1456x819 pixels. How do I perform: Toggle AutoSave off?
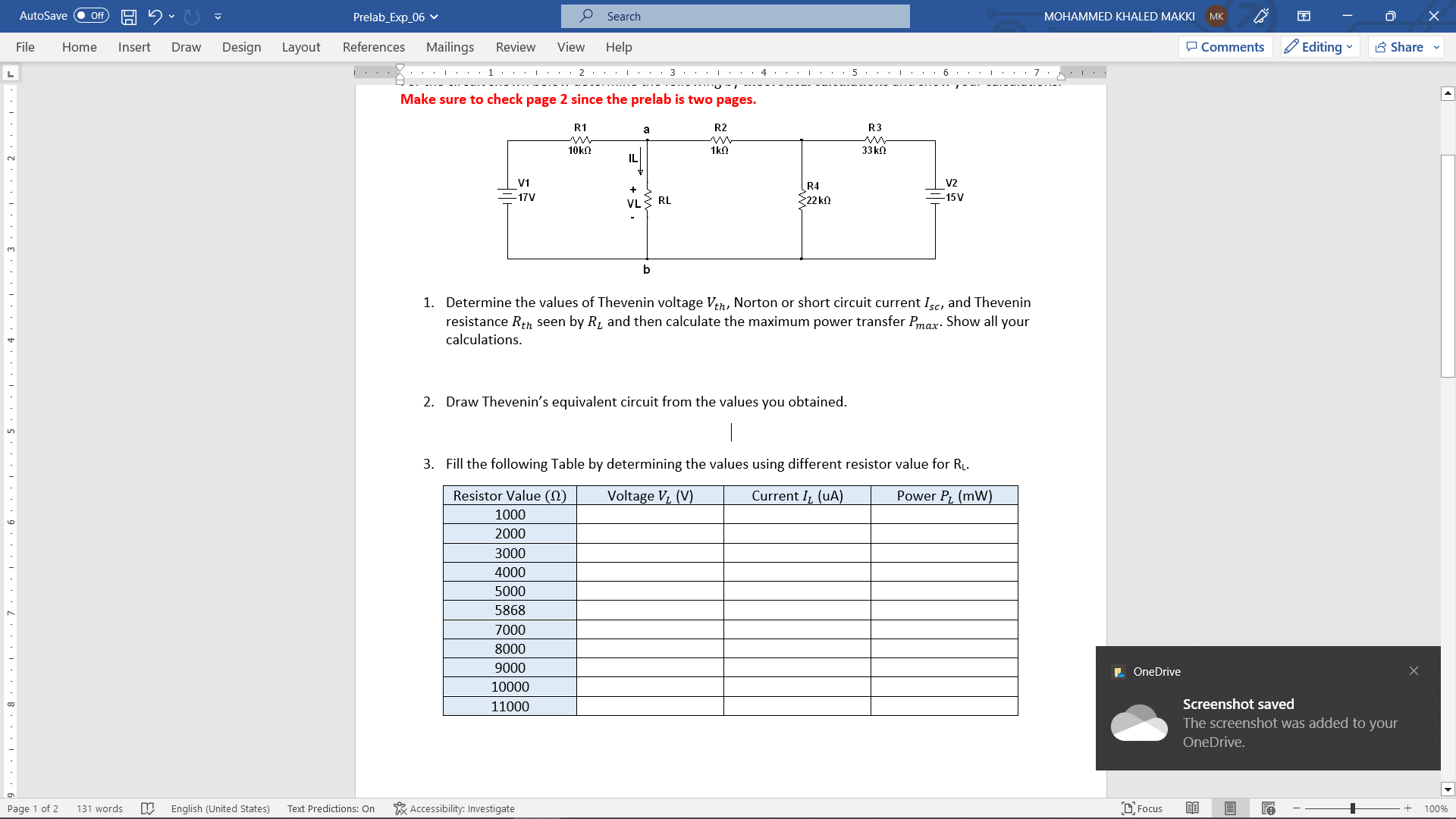[89, 16]
